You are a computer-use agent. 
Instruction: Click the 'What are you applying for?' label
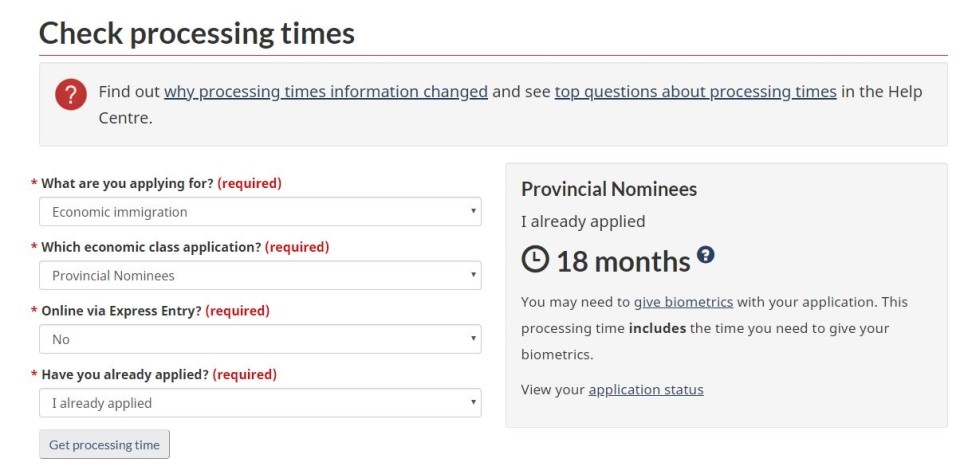tap(128, 184)
